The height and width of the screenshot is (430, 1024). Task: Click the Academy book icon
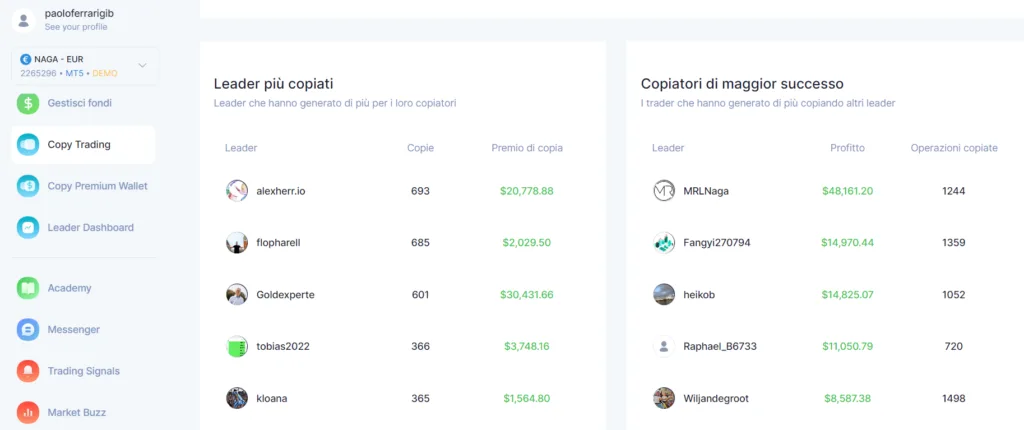(28, 288)
